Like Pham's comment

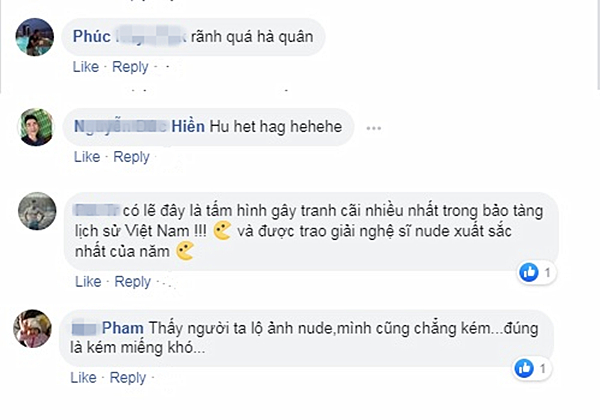(x=86, y=378)
